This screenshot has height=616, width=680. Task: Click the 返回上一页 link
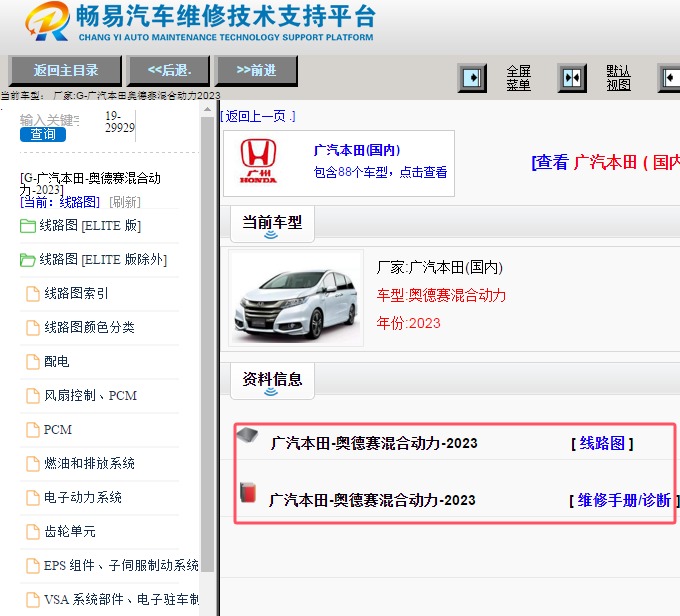pyautogui.click(x=258, y=116)
